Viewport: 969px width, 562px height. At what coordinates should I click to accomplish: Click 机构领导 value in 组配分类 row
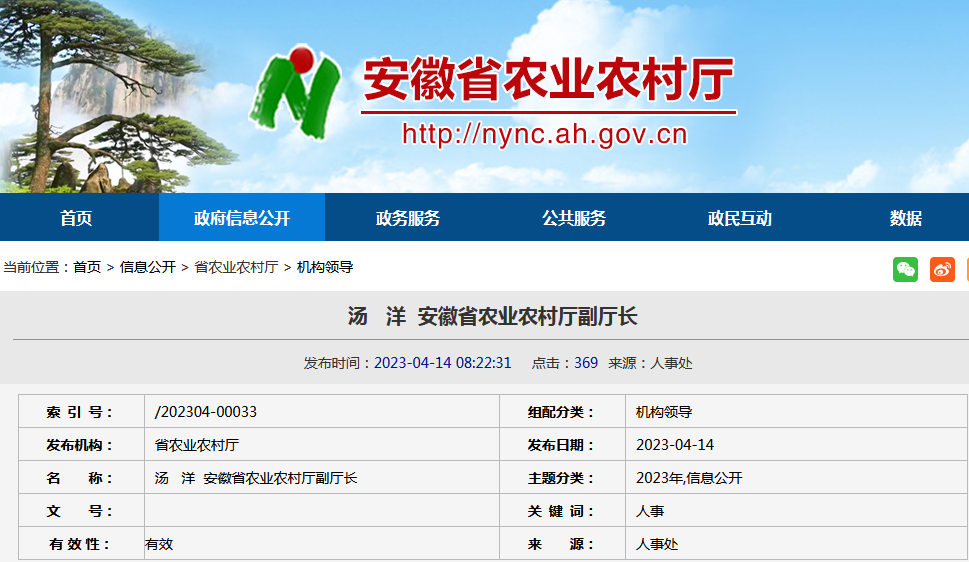coord(664,412)
